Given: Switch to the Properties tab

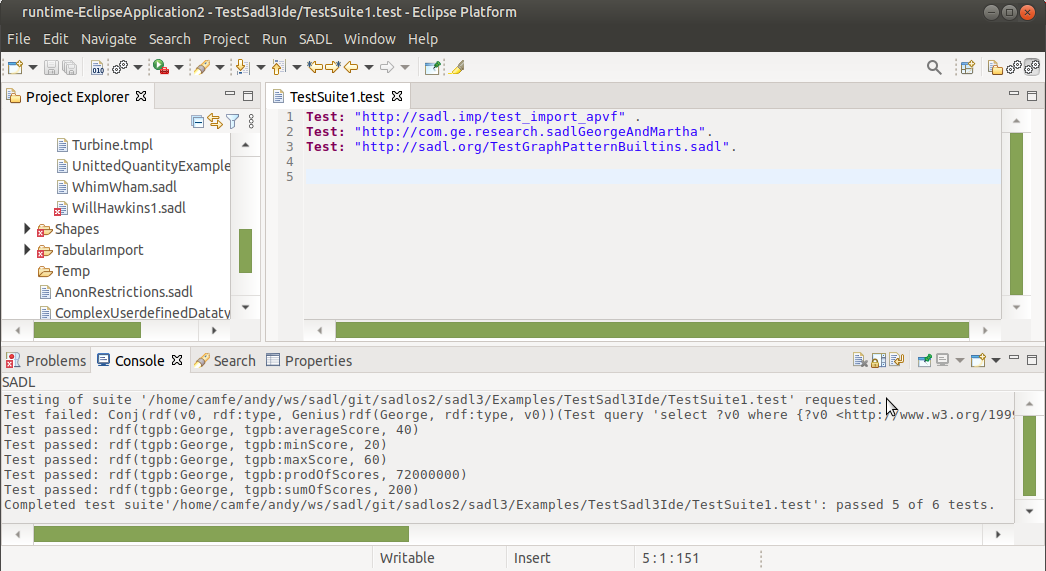Looking at the screenshot, I should tap(309, 361).
